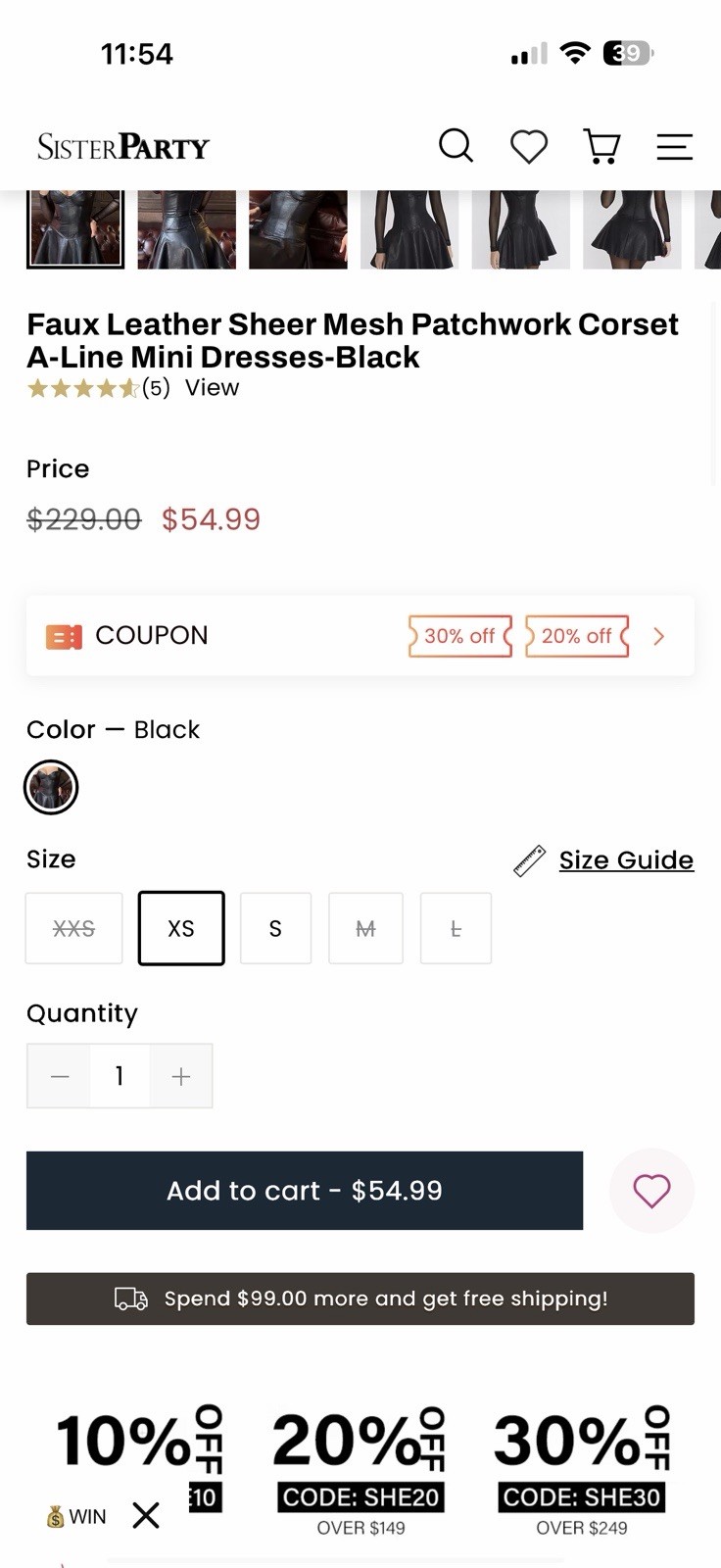Expand coupon list with right chevron
The image size is (721, 1568).
click(x=658, y=636)
